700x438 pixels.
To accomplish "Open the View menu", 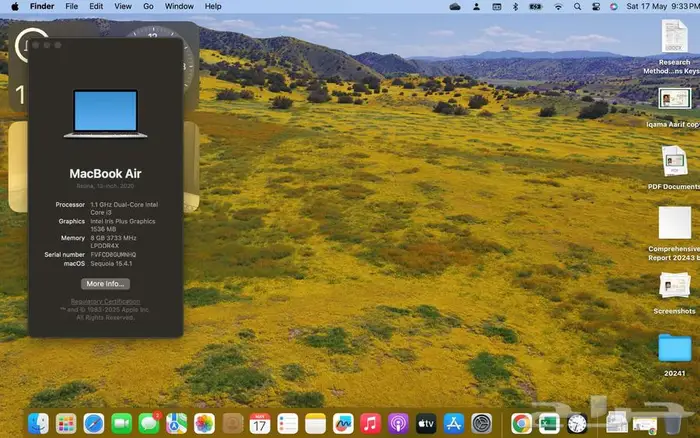I will point(123,6).
